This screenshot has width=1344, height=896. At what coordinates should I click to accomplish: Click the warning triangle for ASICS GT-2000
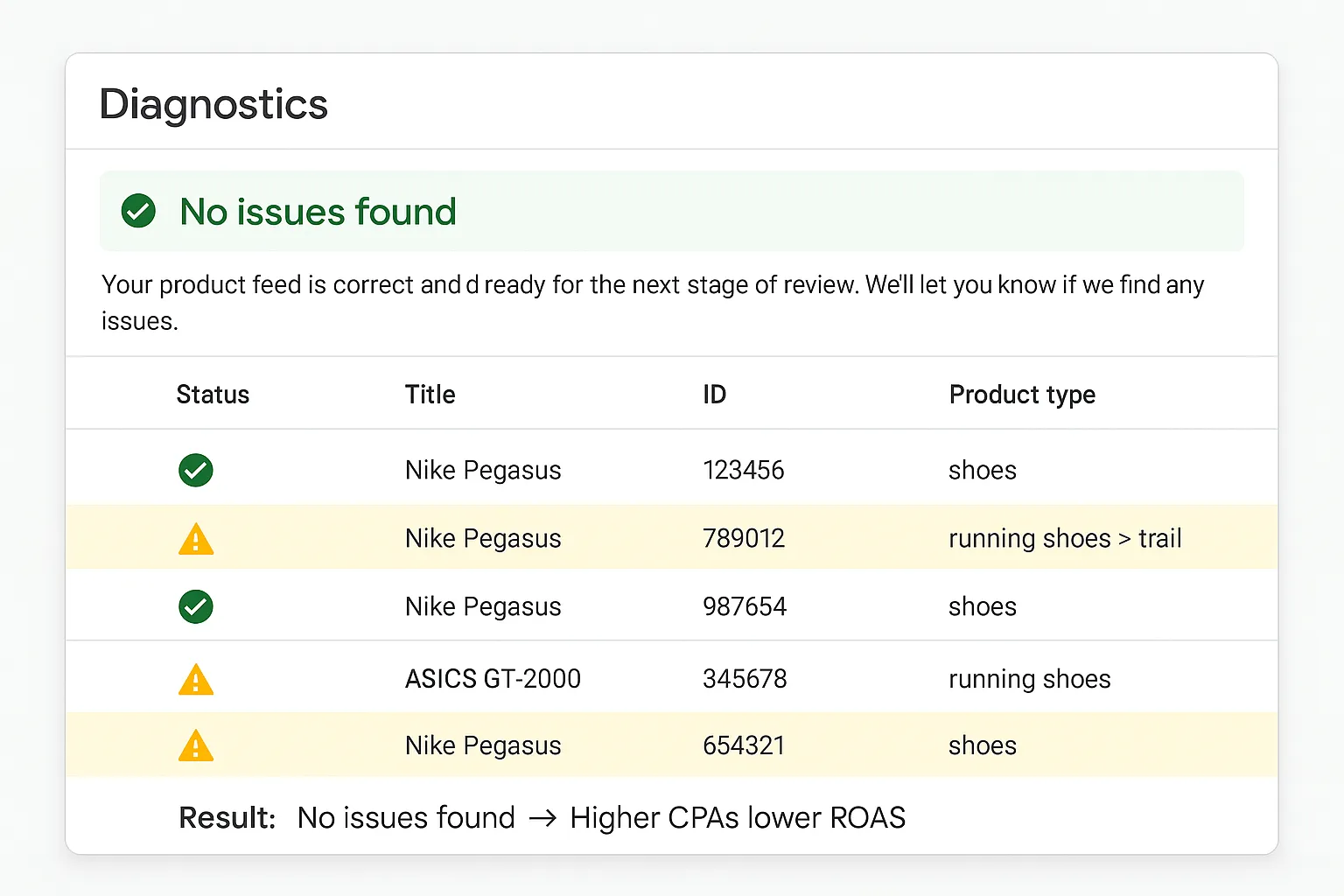coord(196,680)
